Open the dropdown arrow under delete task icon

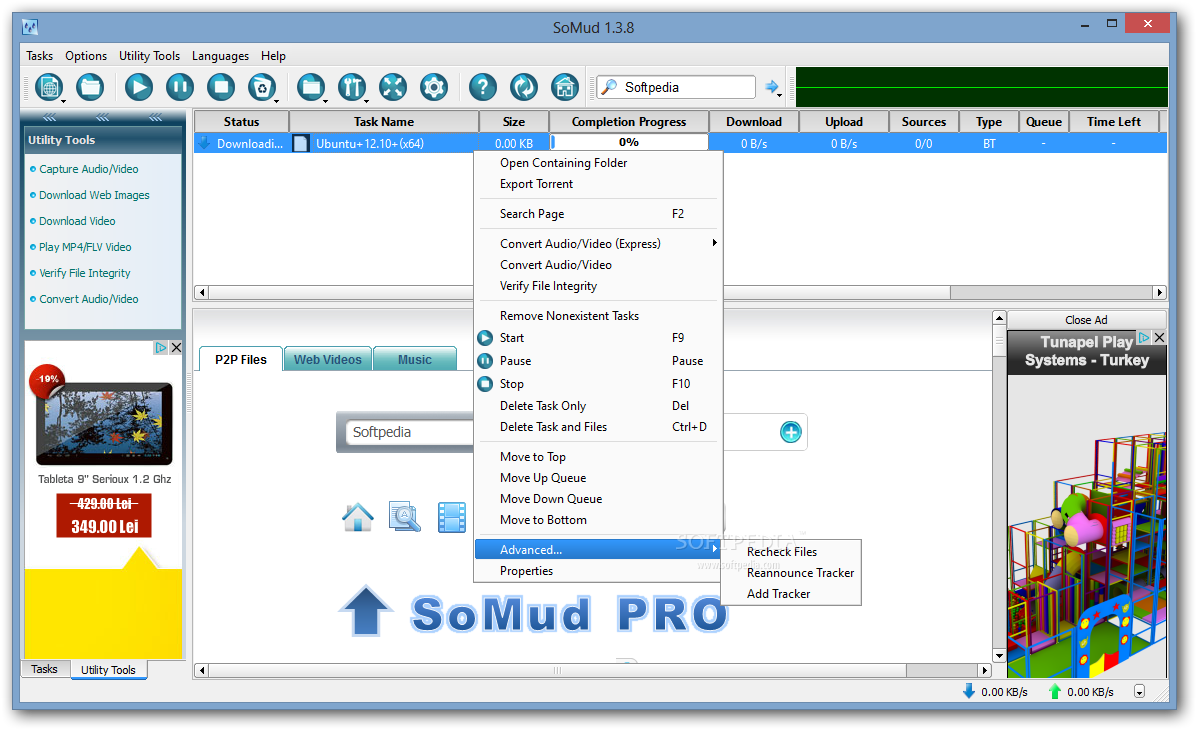pos(276,101)
